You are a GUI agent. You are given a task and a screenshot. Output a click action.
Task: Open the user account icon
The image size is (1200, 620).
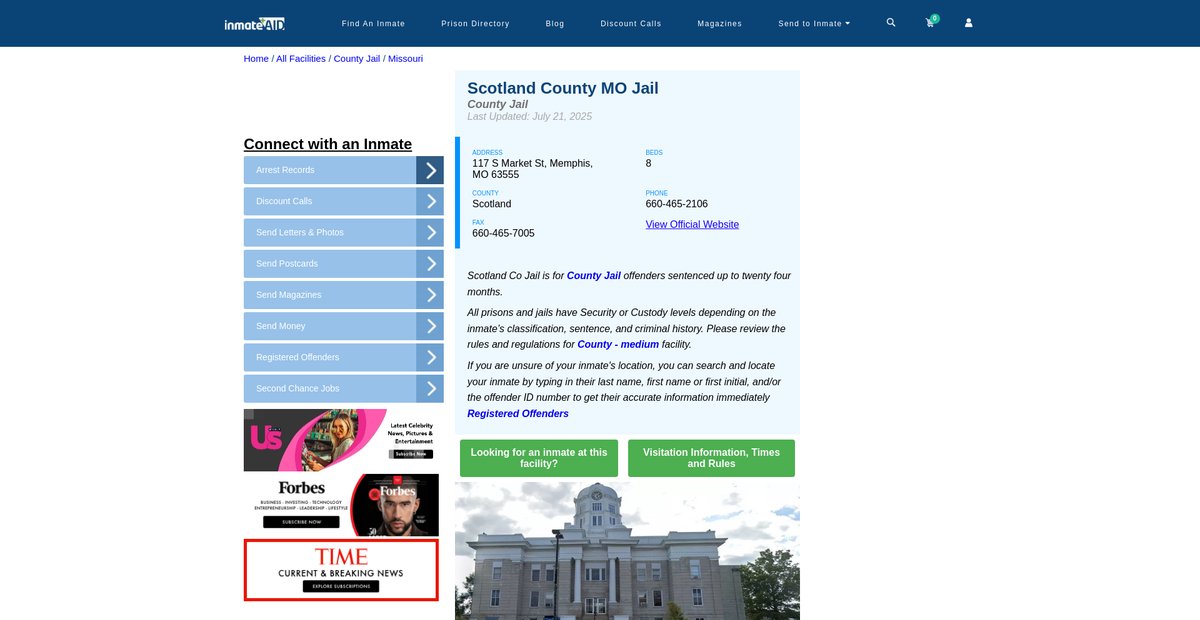[x=968, y=22]
